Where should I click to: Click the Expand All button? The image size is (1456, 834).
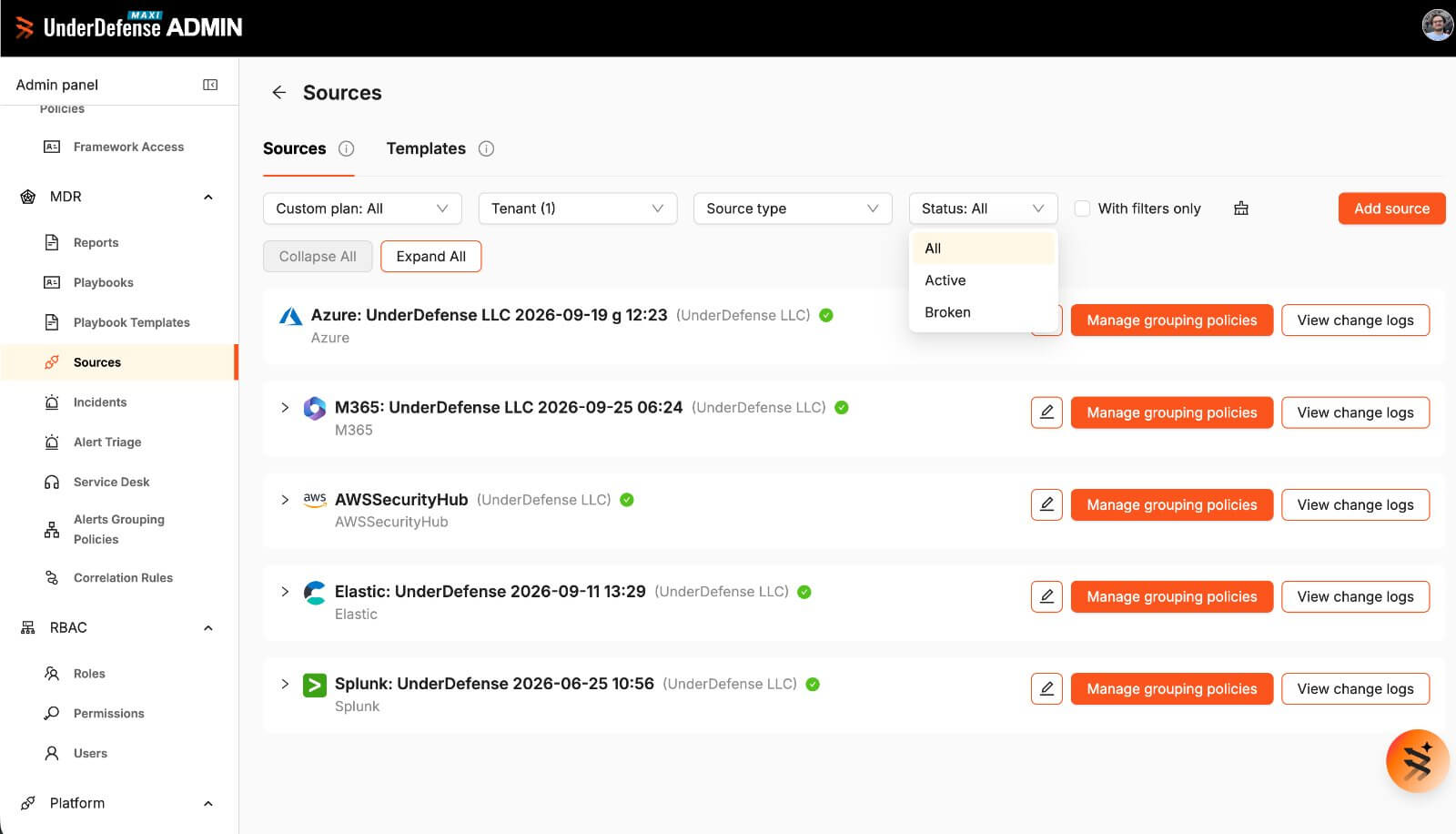[x=431, y=257]
